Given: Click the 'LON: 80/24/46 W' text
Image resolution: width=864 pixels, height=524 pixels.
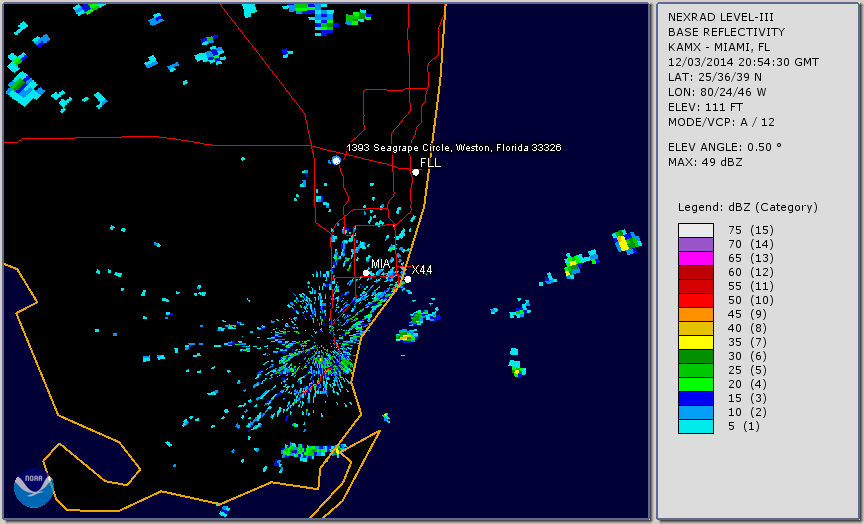Looking at the screenshot, I should [717, 92].
